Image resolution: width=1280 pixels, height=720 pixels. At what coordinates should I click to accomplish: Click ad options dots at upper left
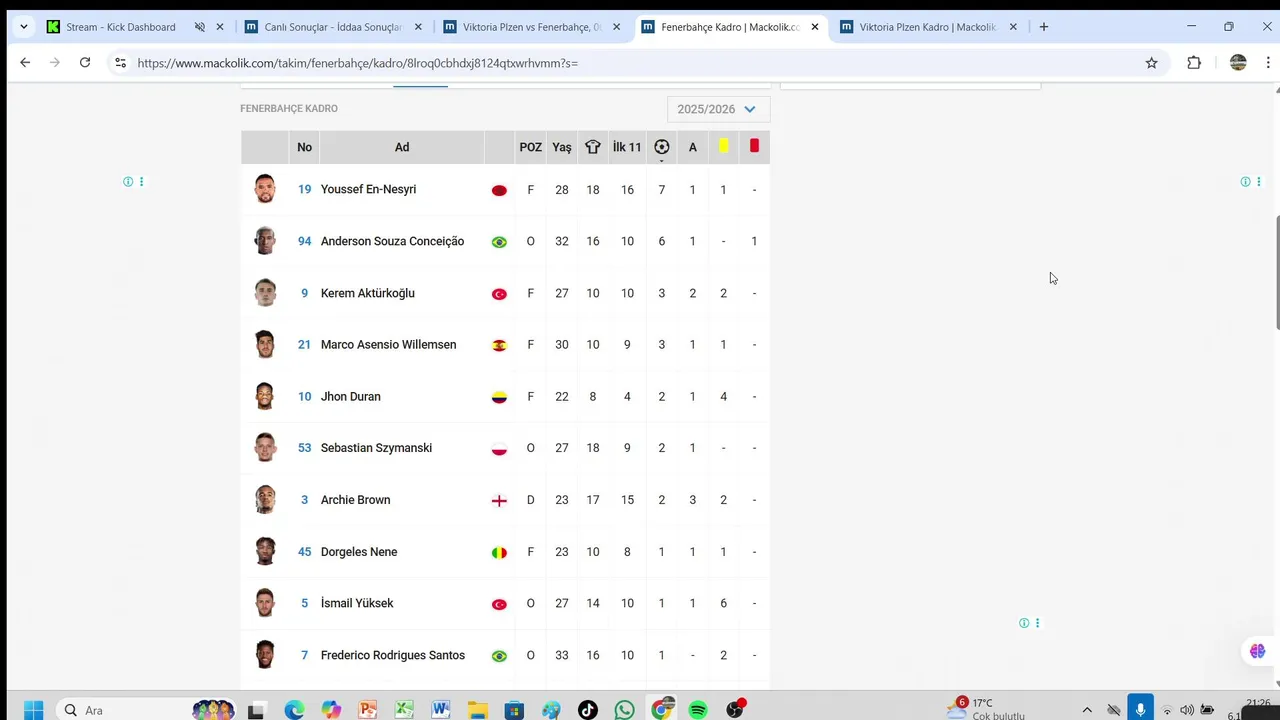coord(141,182)
